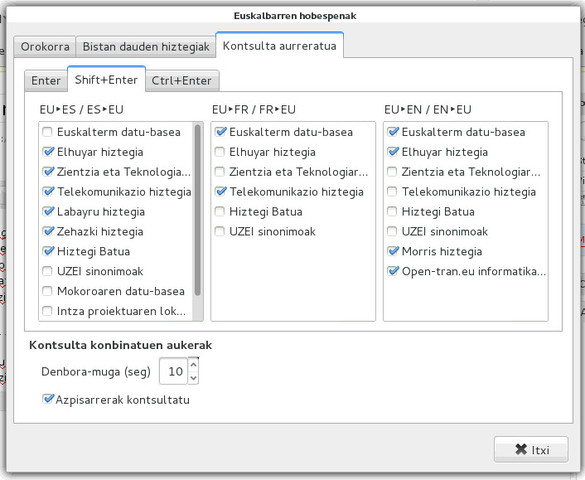This screenshot has height=480, width=585.
Task: Open the Enter sub-tab
Action: pyautogui.click(x=46, y=81)
